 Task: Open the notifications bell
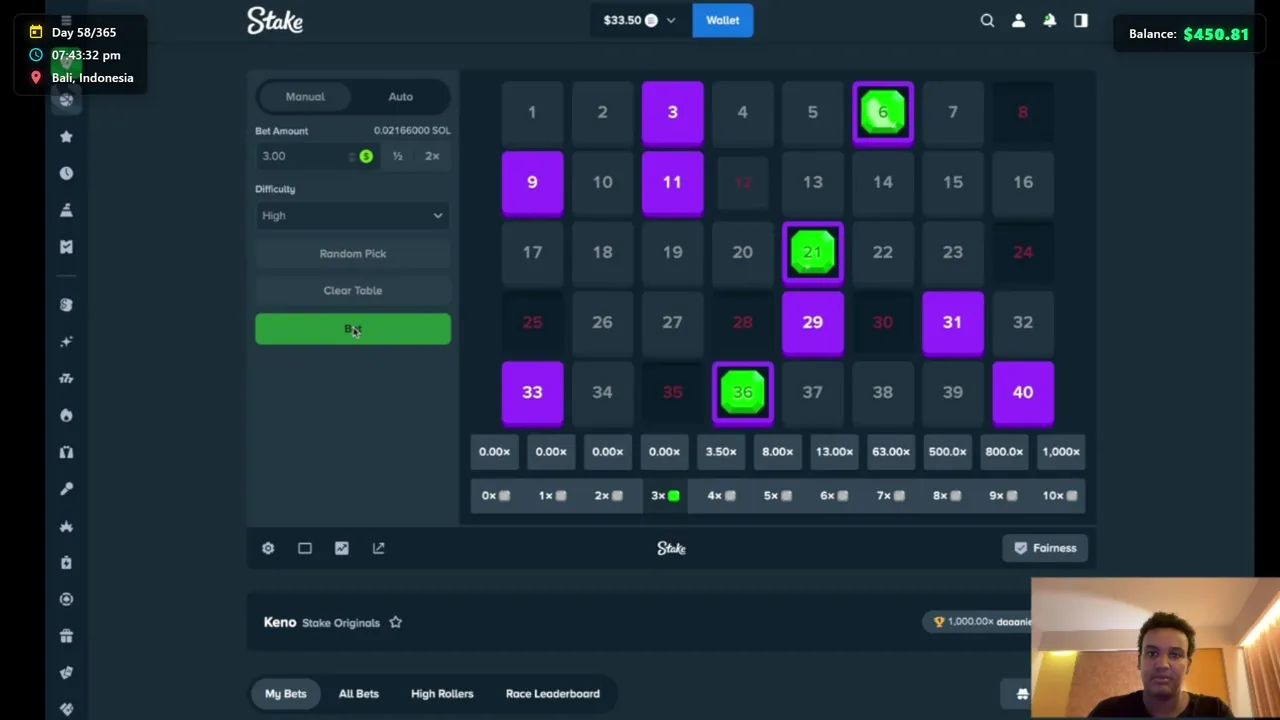(x=1049, y=20)
